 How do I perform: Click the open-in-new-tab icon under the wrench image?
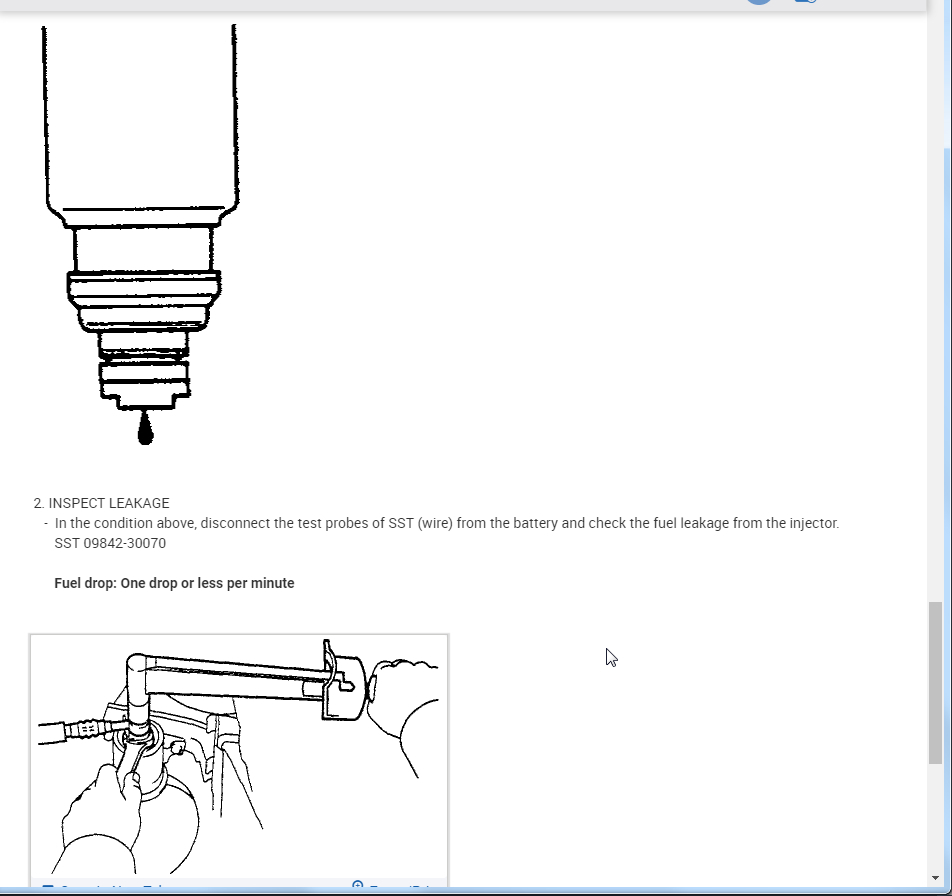tap(48, 886)
